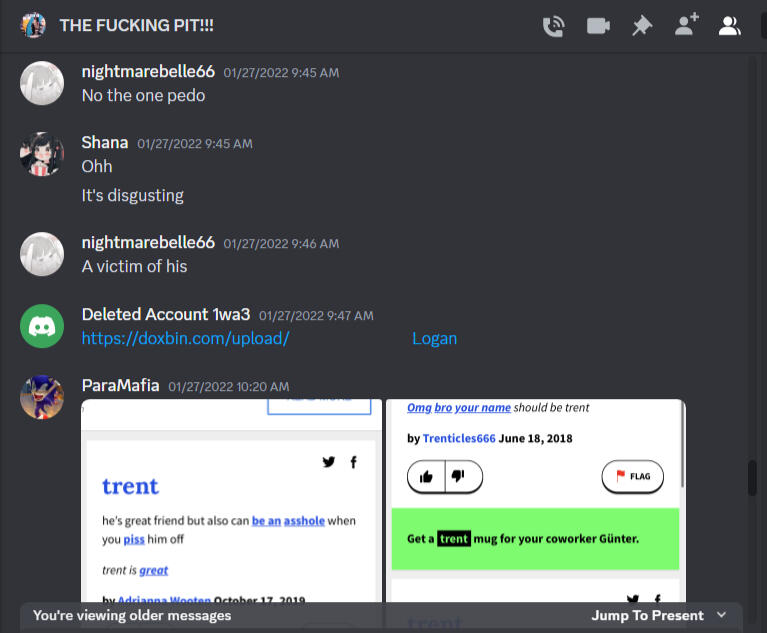
Task: Click the chat scrollbar thumb
Action: 752,478
